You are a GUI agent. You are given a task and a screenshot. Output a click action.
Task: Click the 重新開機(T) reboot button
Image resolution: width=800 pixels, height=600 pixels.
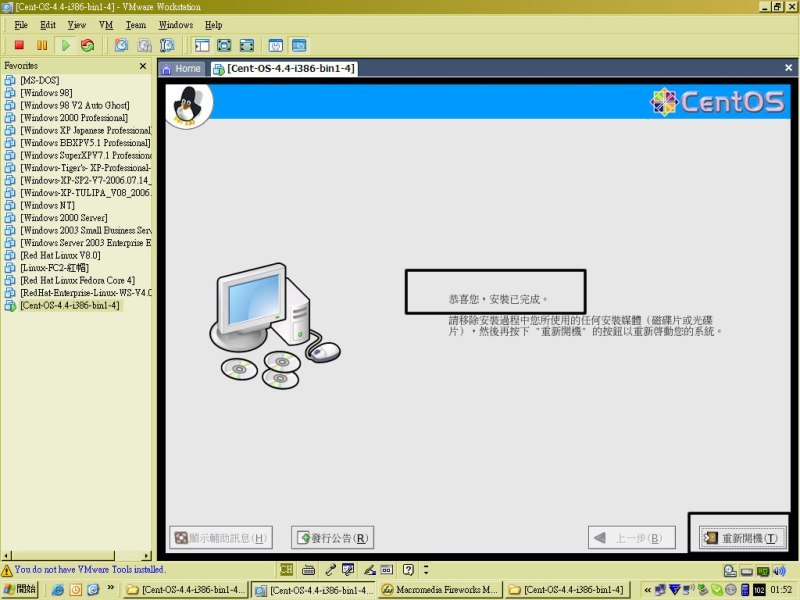(x=740, y=538)
